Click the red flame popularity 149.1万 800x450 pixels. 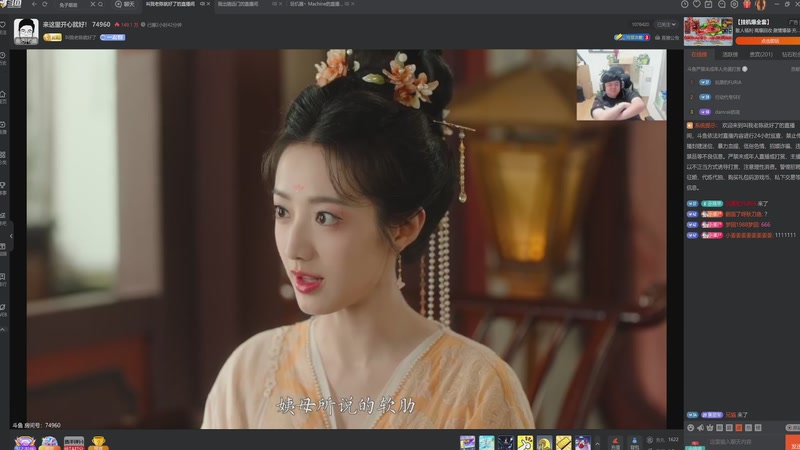point(127,24)
